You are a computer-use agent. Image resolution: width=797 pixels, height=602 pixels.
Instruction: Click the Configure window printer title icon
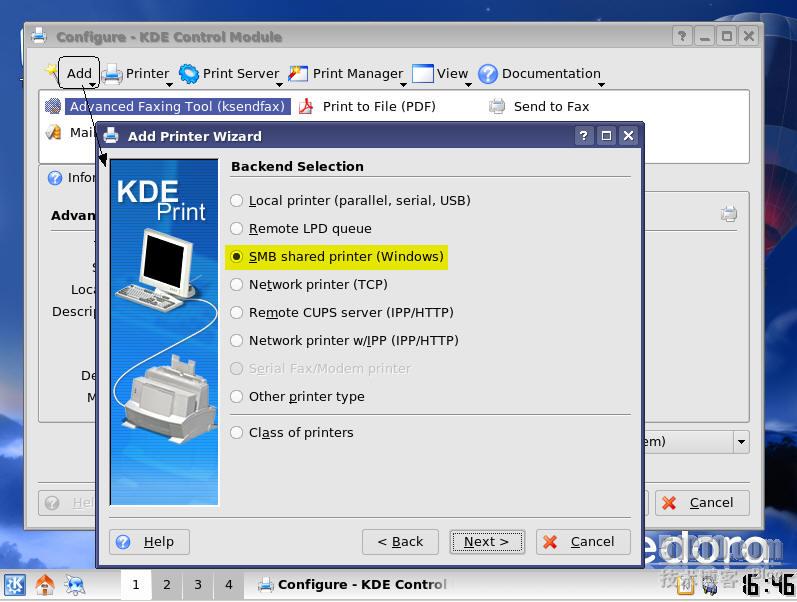point(39,36)
